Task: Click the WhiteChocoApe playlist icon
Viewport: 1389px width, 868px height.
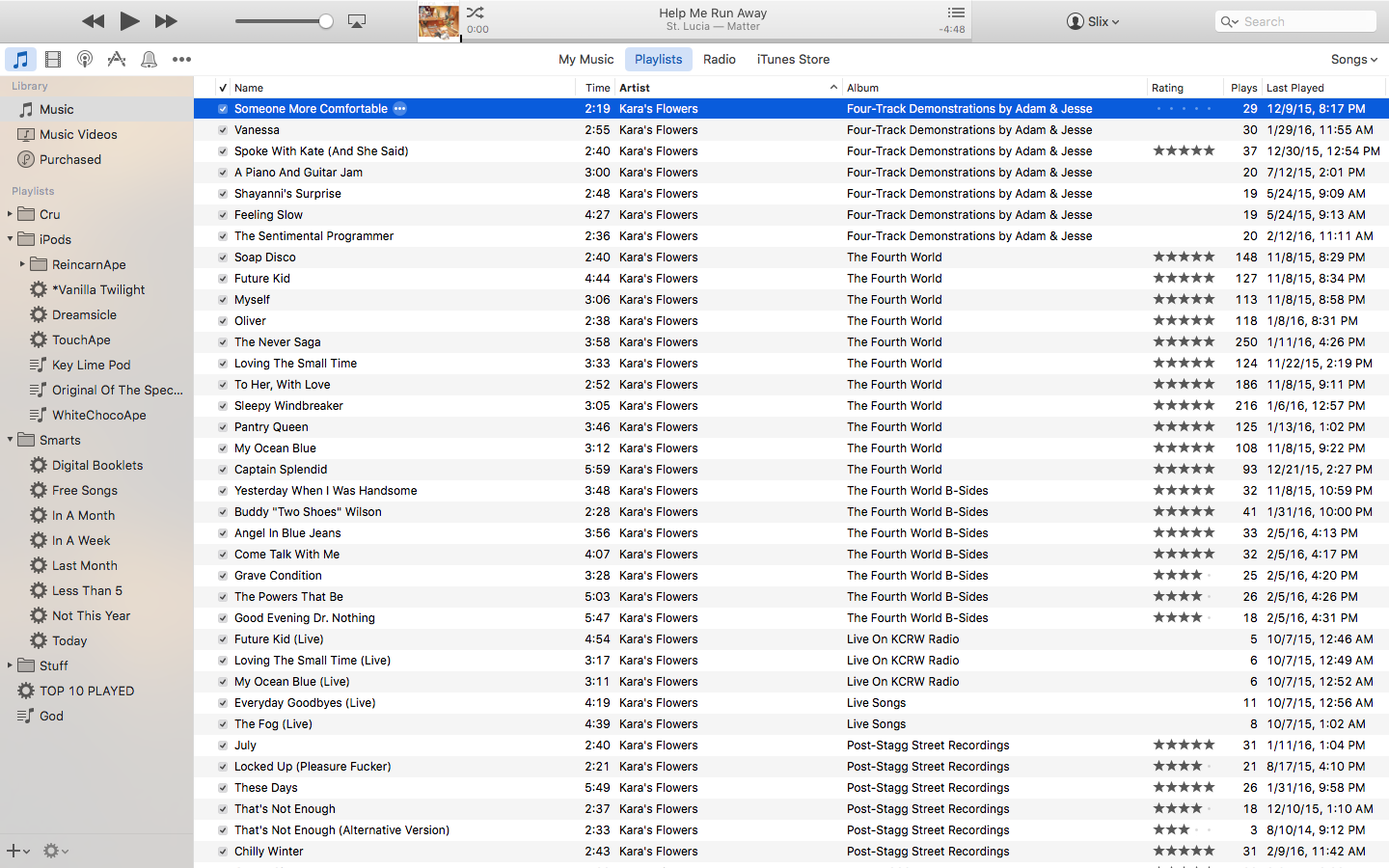Action: click(38, 415)
